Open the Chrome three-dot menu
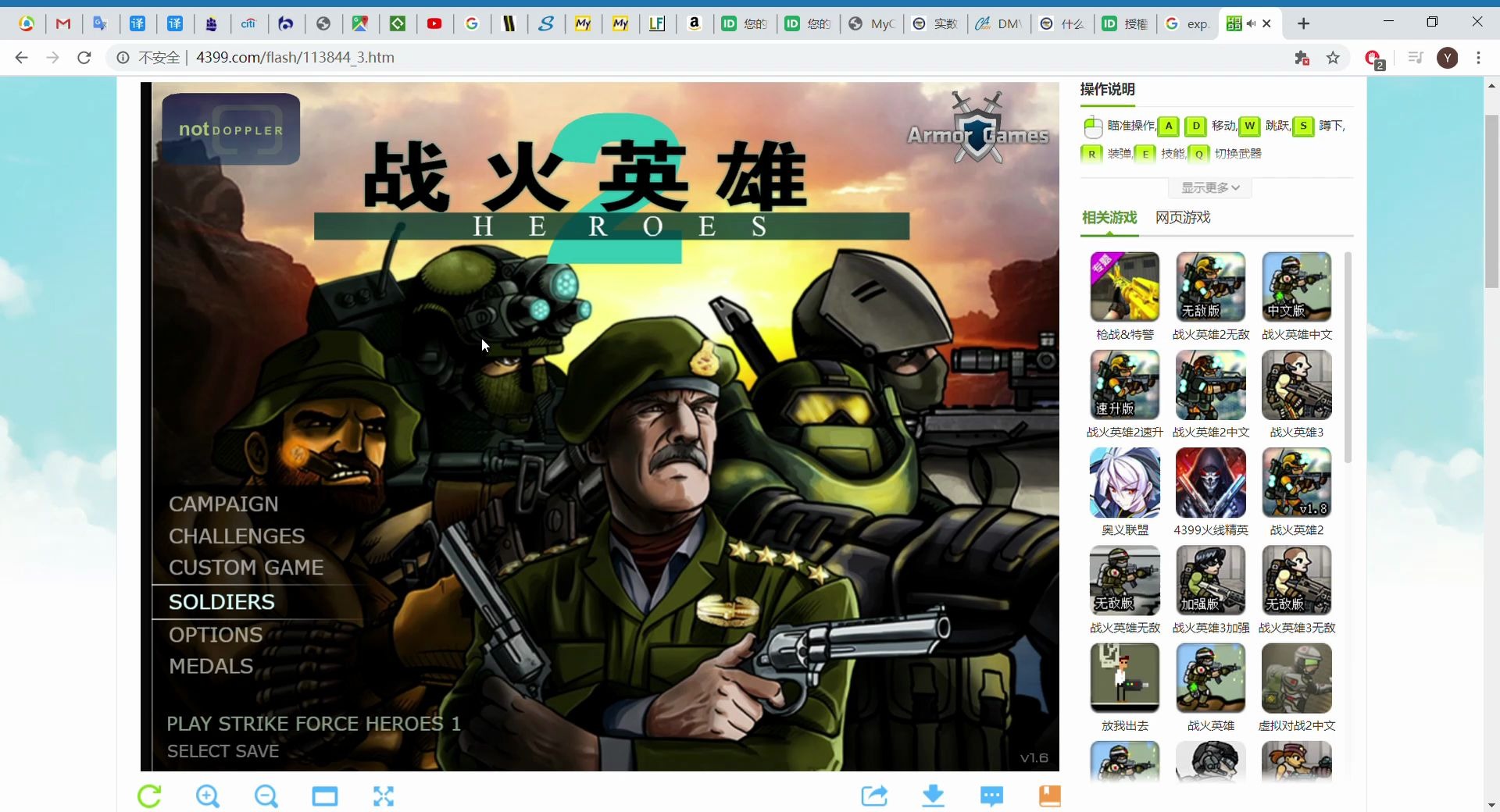The image size is (1500, 812). tap(1478, 57)
